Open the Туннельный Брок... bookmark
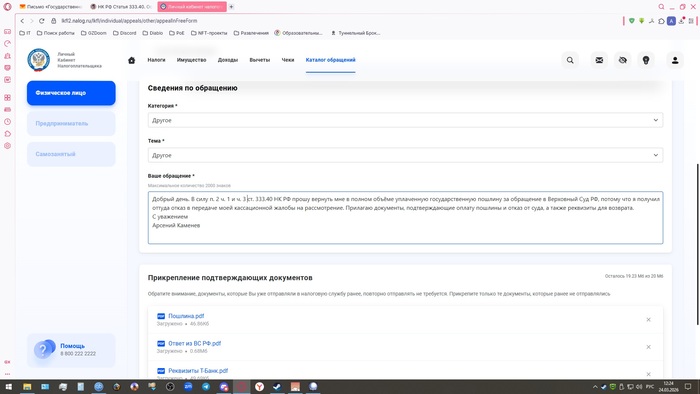Image resolution: width=700 pixels, height=394 pixels. [x=355, y=33]
